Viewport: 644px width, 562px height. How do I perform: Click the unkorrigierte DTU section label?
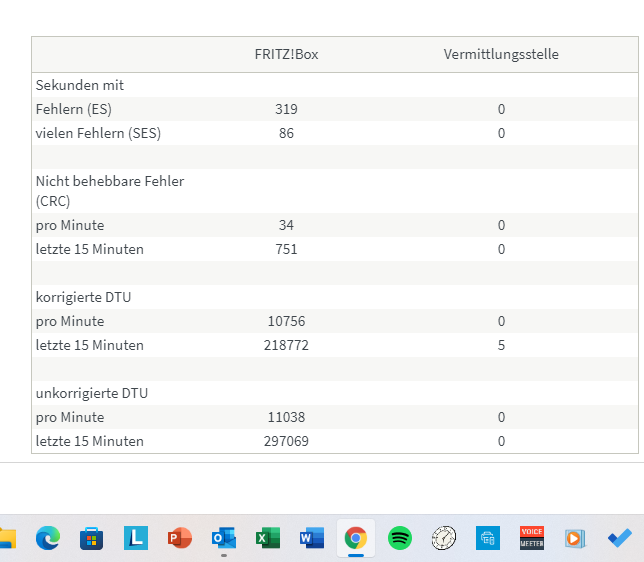(x=92, y=394)
